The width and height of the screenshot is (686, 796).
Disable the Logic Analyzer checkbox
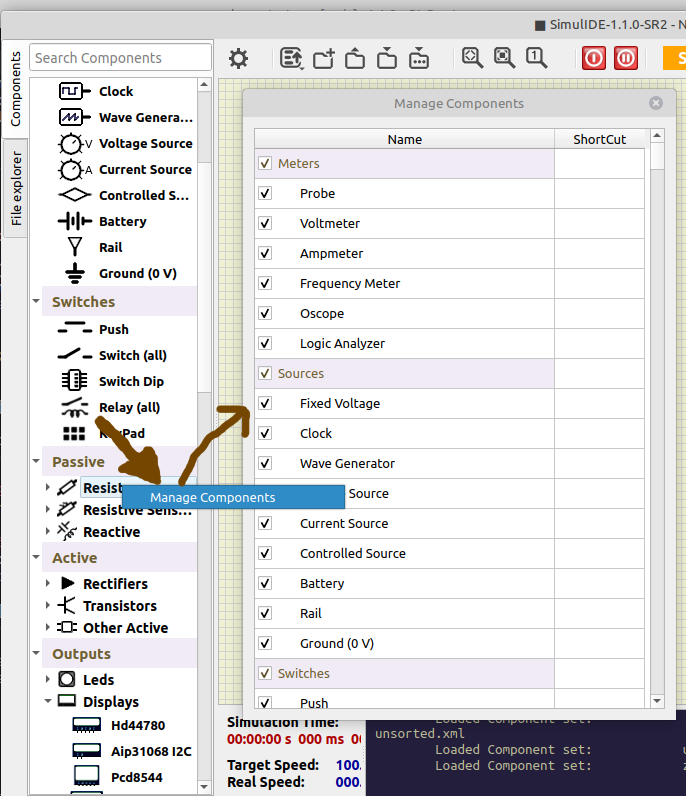[265, 343]
